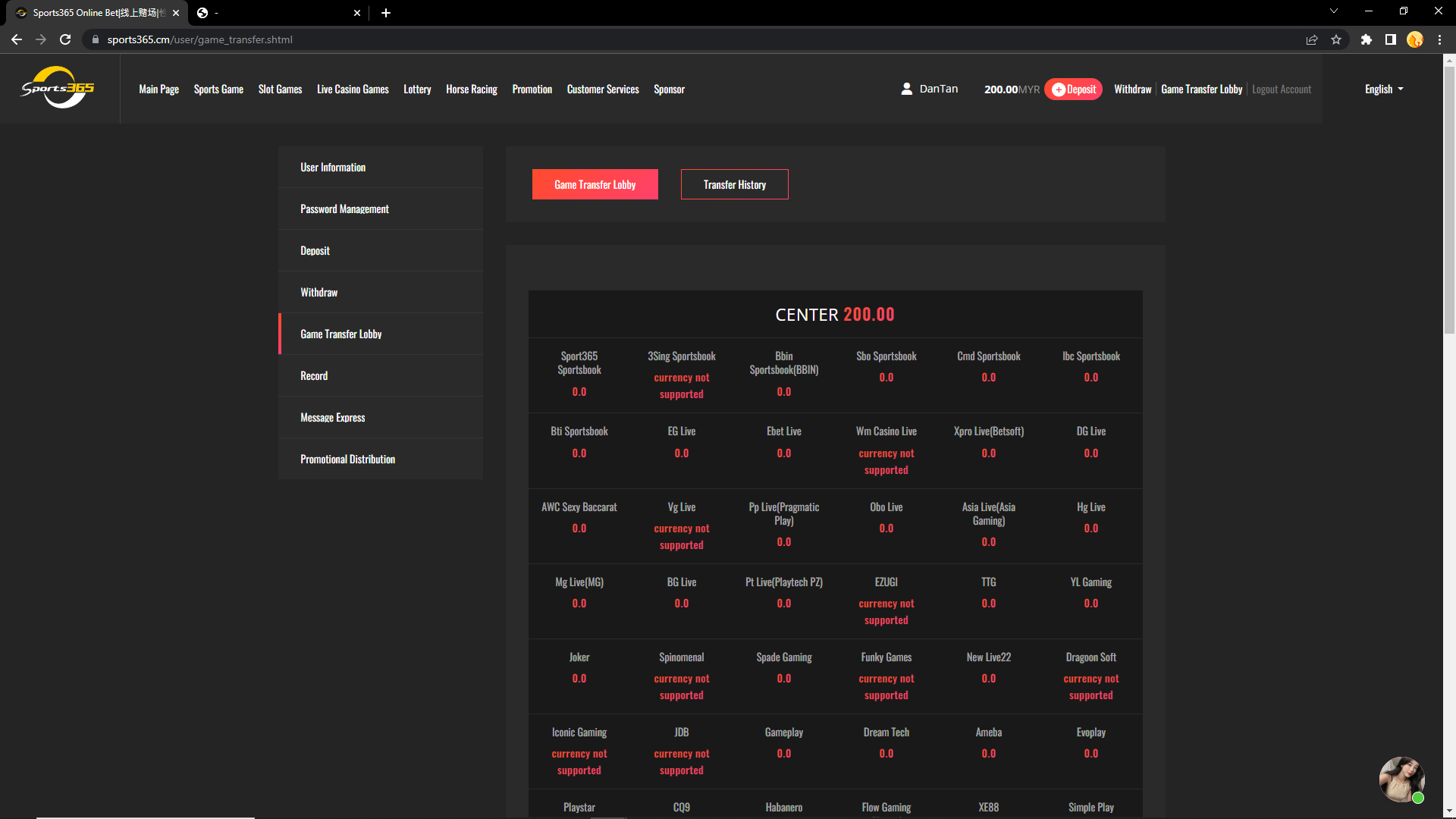Open the Main Page menu item
This screenshot has width=1456, height=819.
click(159, 89)
